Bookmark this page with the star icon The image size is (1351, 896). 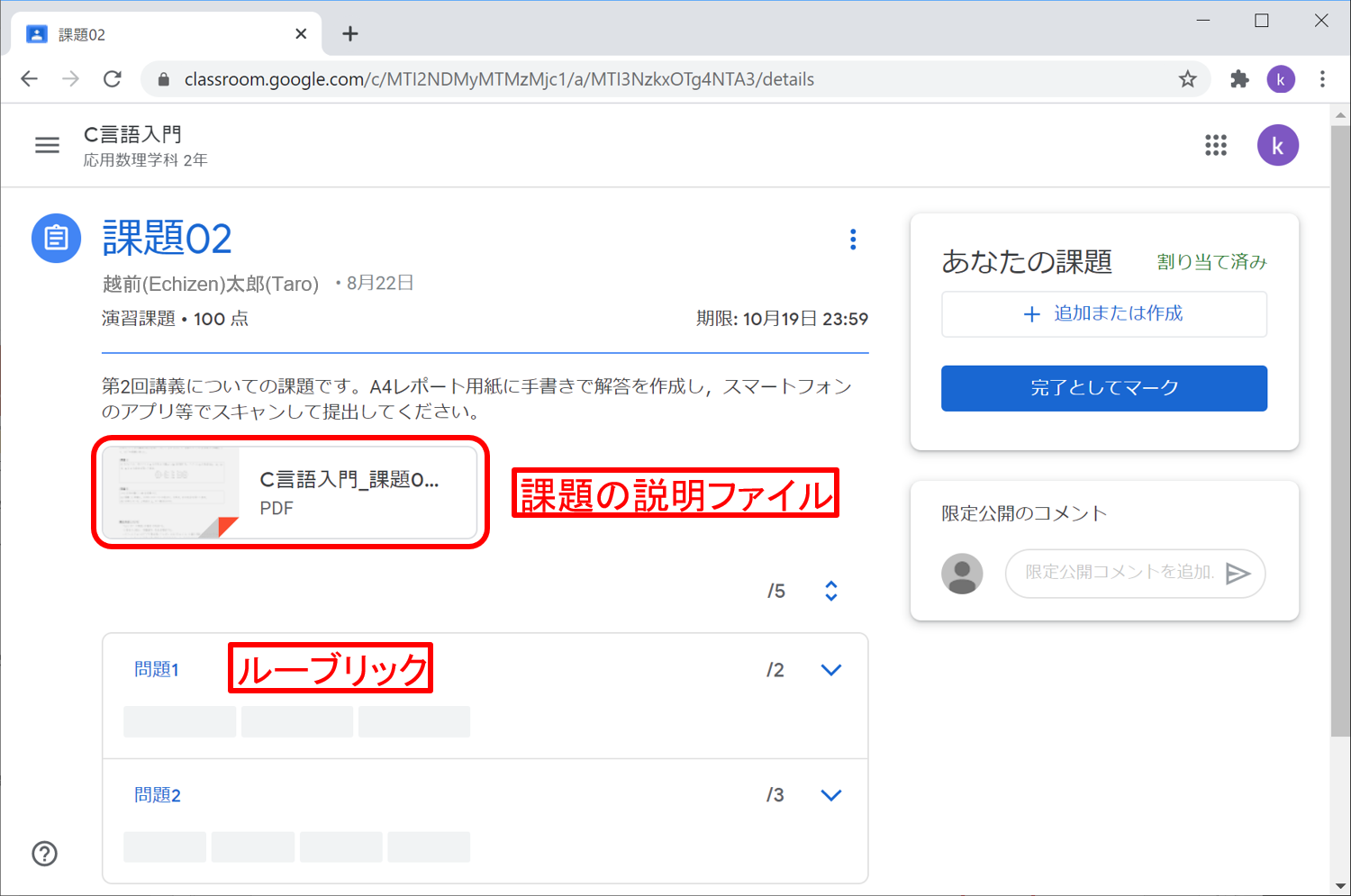point(1187,79)
